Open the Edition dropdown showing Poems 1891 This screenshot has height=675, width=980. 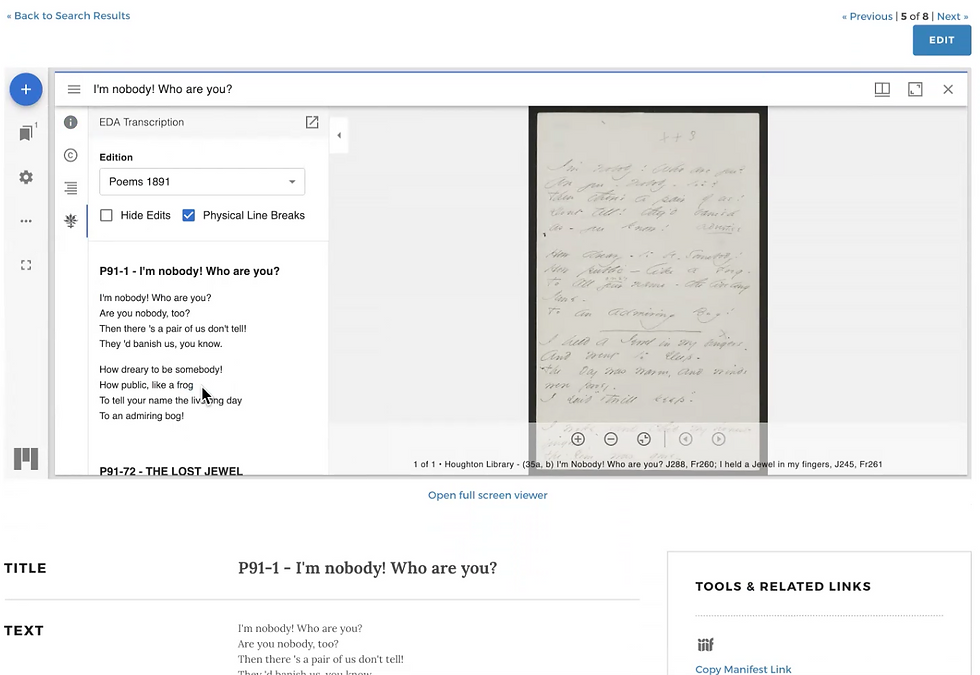tap(202, 181)
